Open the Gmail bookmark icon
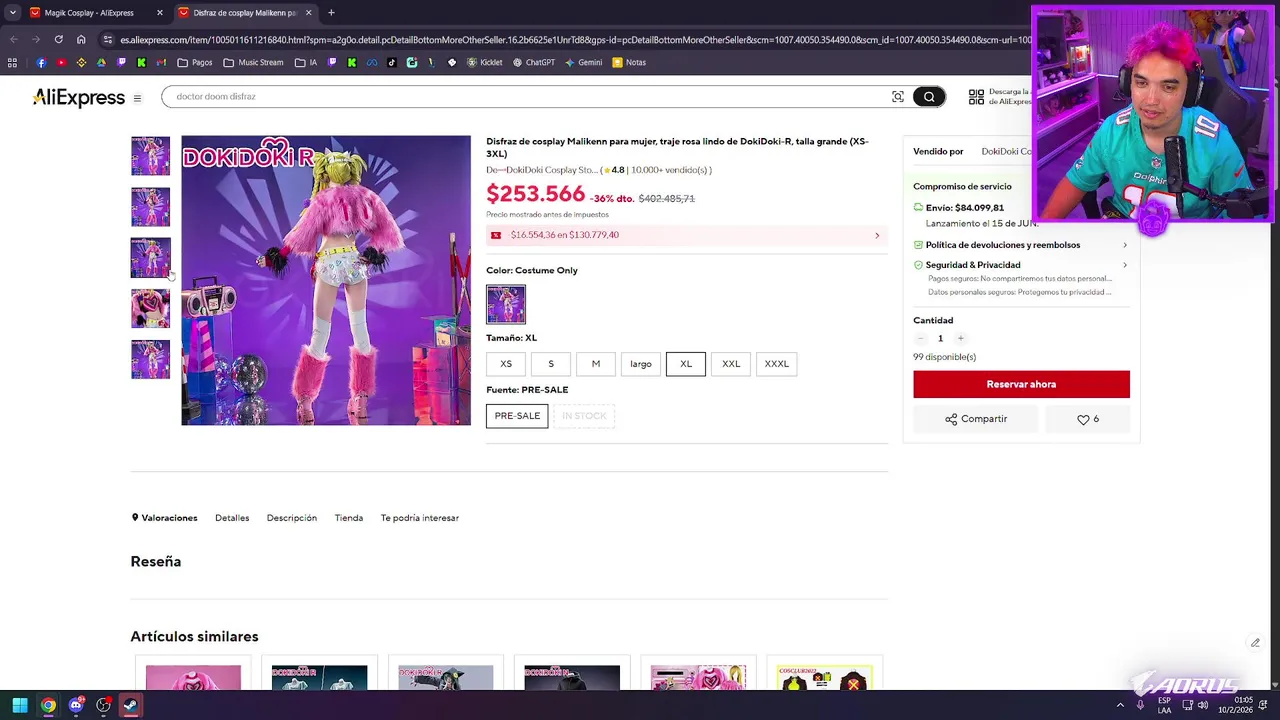 pyautogui.click(x=161, y=62)
